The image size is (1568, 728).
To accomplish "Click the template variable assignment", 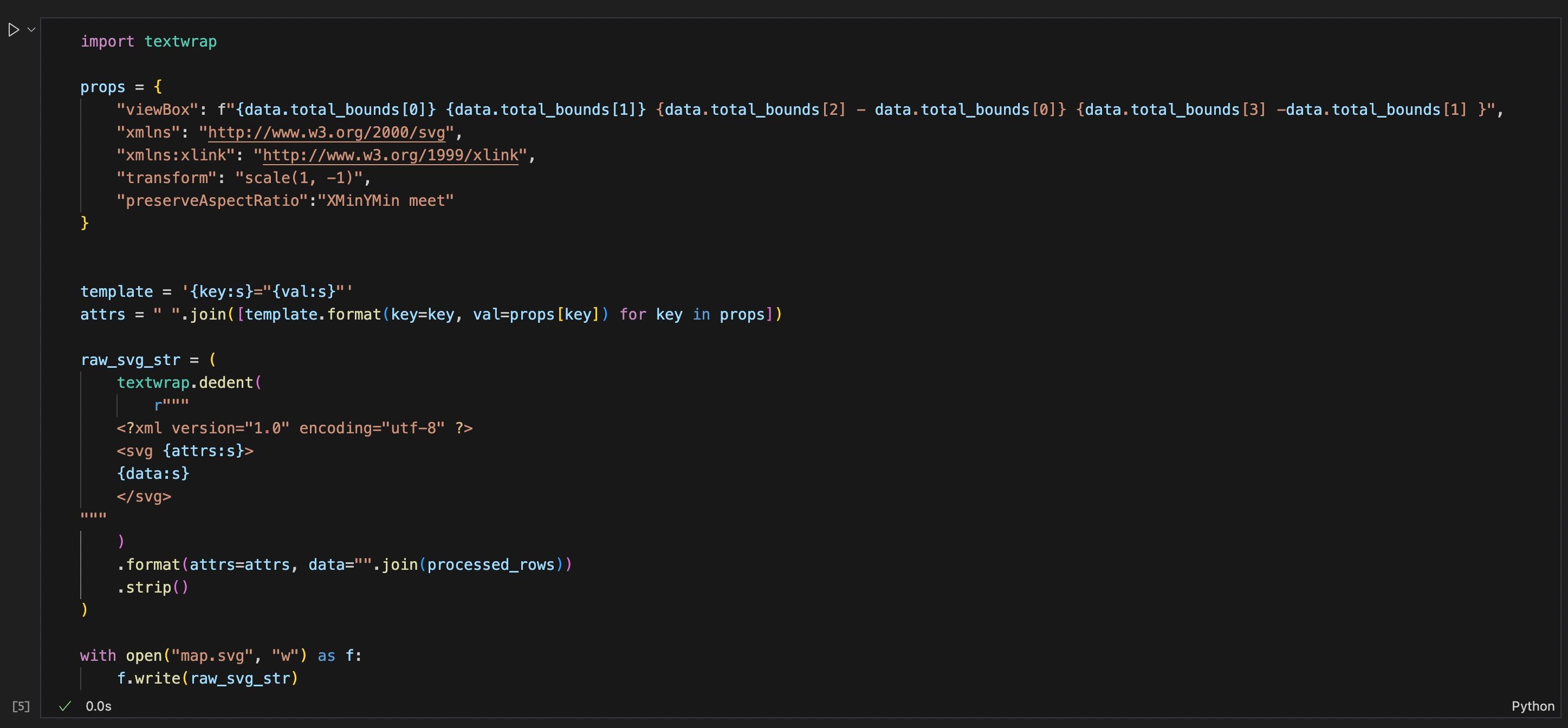I will pyautogui.click(x=116, y=291).
